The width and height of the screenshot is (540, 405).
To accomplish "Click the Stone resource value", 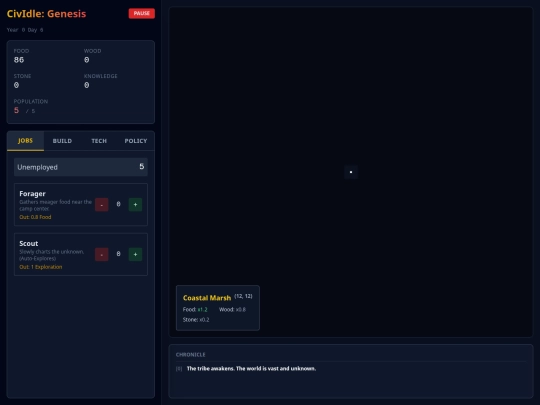I will point(16,85).
